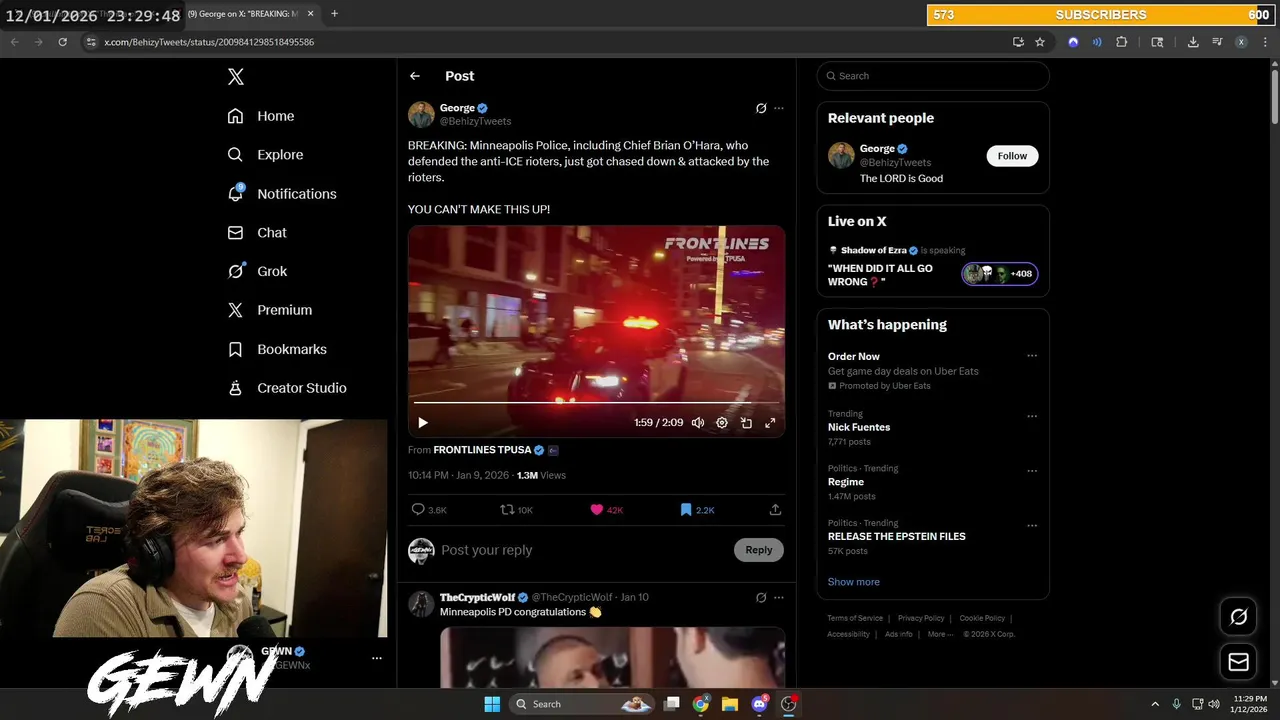This screenshot has height=720, width=1280.
Task: Open the image in TheCrypticWolf's reply
Action: click(612, 657)
